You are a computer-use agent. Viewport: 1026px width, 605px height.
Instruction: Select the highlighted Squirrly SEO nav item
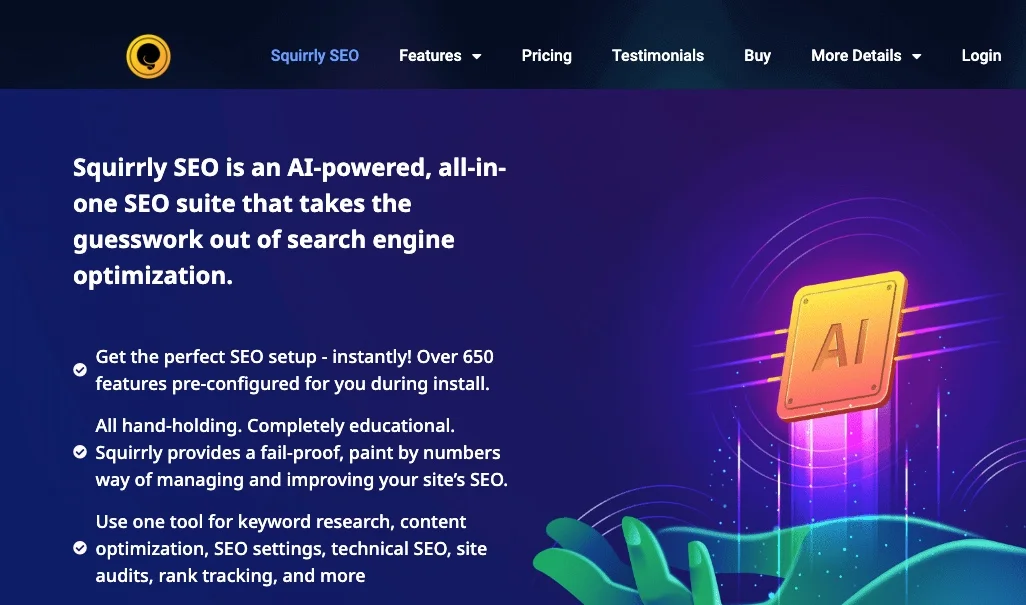click(314, 56)
